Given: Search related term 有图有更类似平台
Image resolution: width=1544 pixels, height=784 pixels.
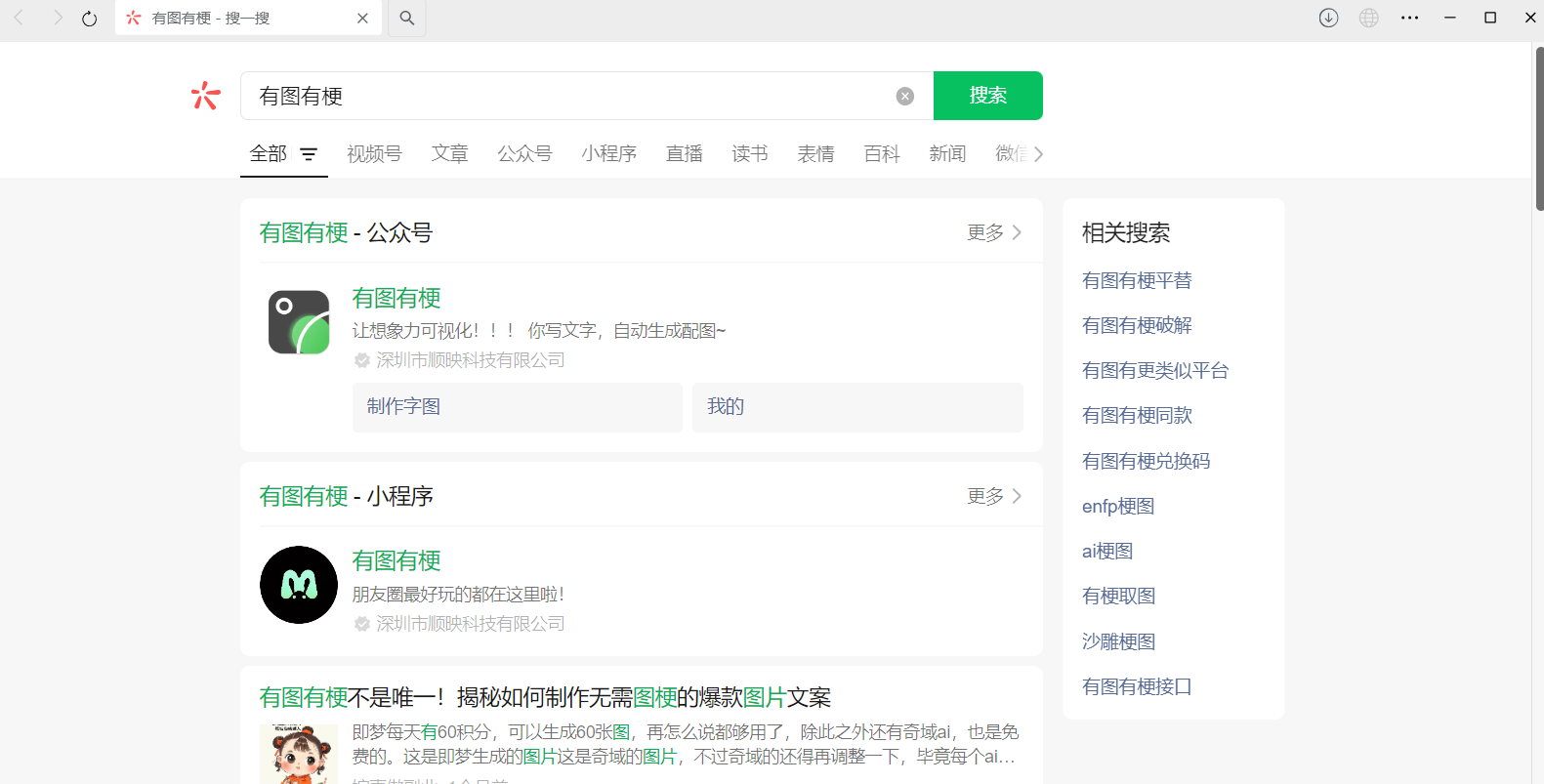Looking at the screenshot, I should [x=1155, y=370].
